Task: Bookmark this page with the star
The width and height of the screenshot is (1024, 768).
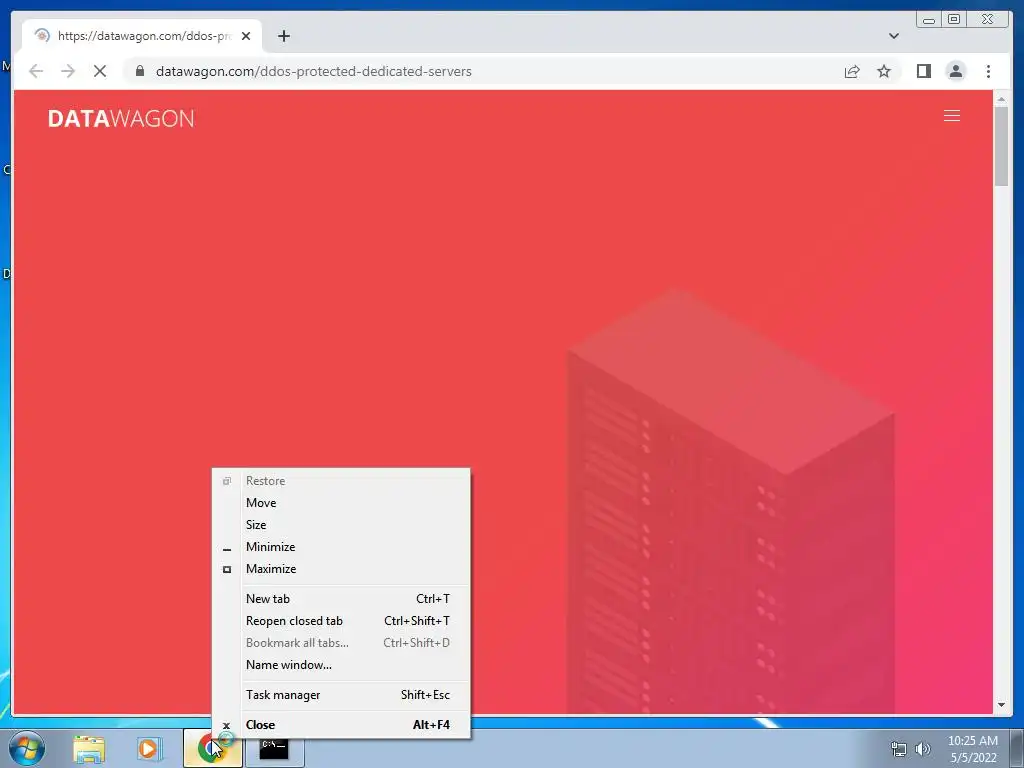Action: 884,71
